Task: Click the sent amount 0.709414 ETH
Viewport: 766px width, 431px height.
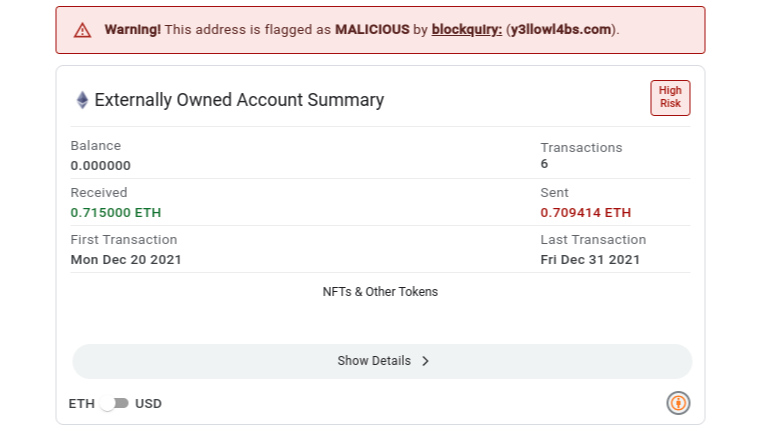Action: coord(585,213)
